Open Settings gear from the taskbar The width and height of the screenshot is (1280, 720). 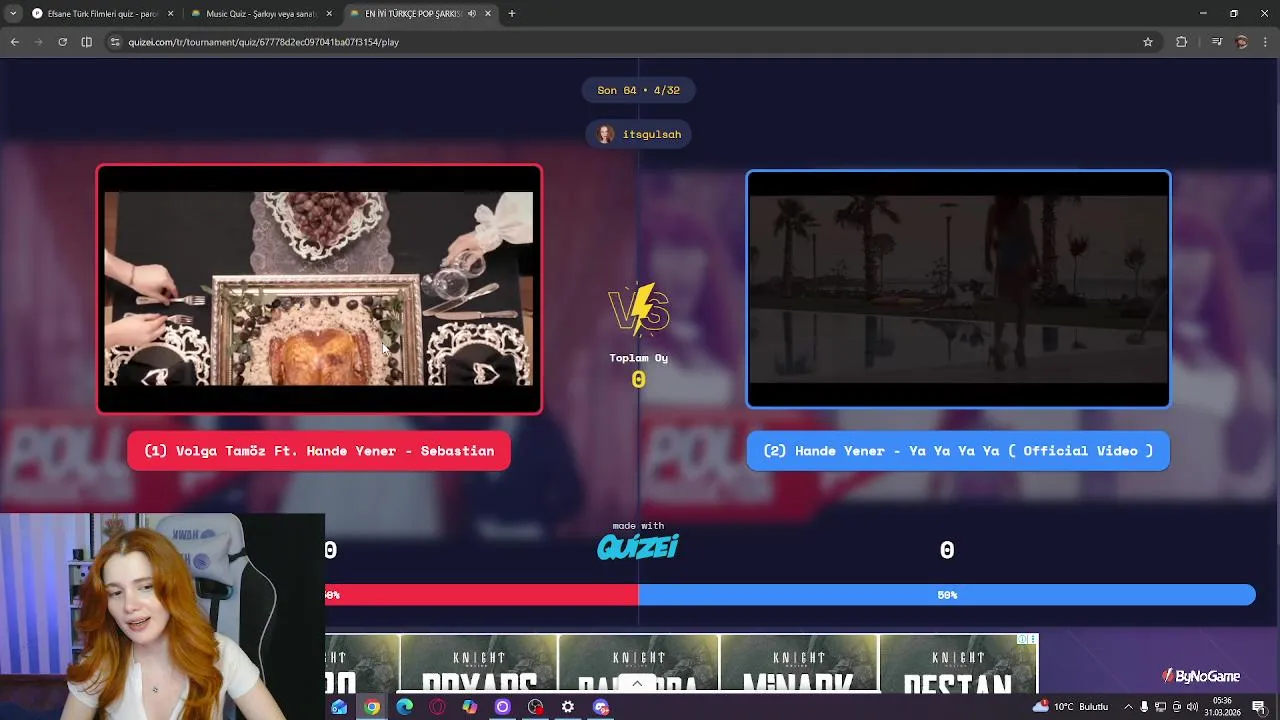tap(568, 707)
